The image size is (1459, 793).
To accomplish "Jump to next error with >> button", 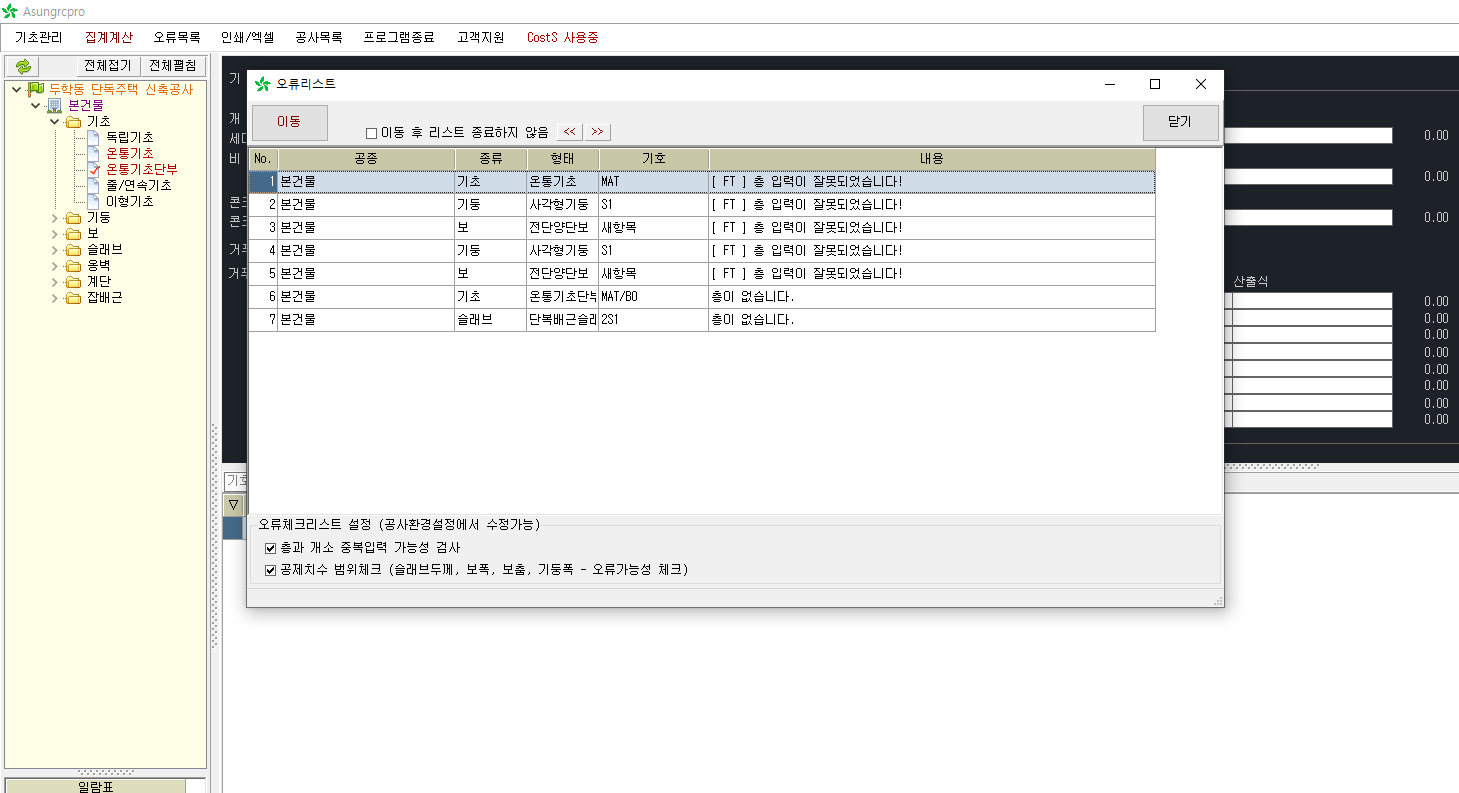I will click(x=597, y=132).
